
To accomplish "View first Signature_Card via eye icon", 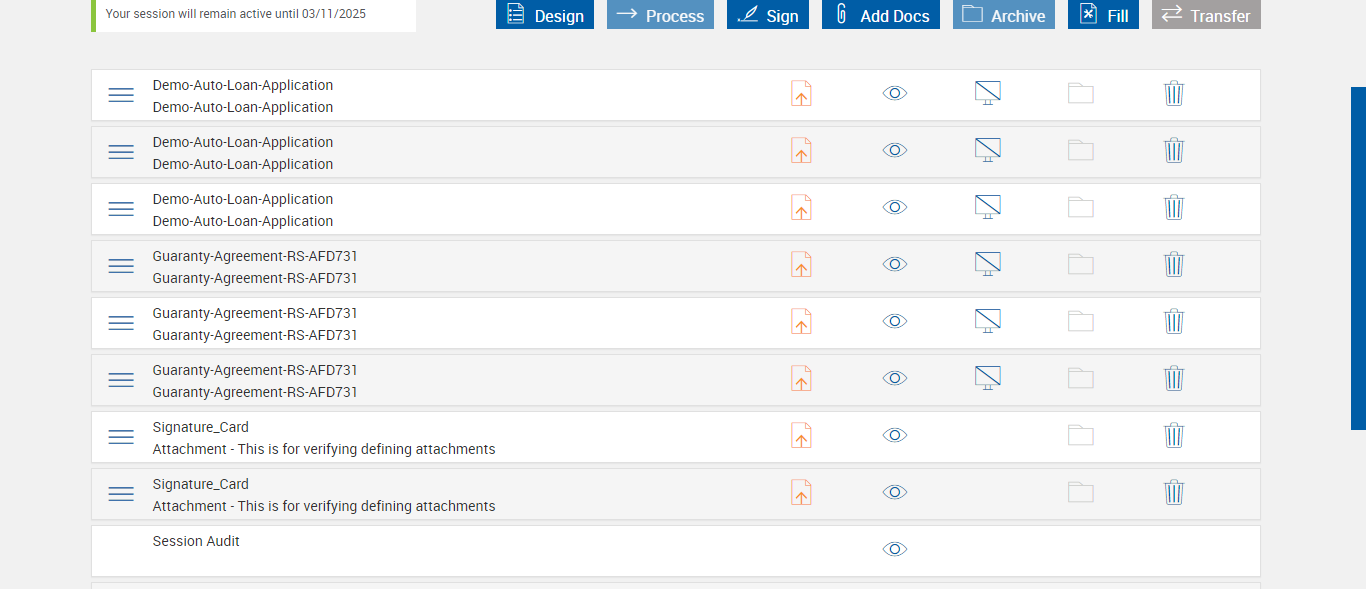I will [895, 435].
